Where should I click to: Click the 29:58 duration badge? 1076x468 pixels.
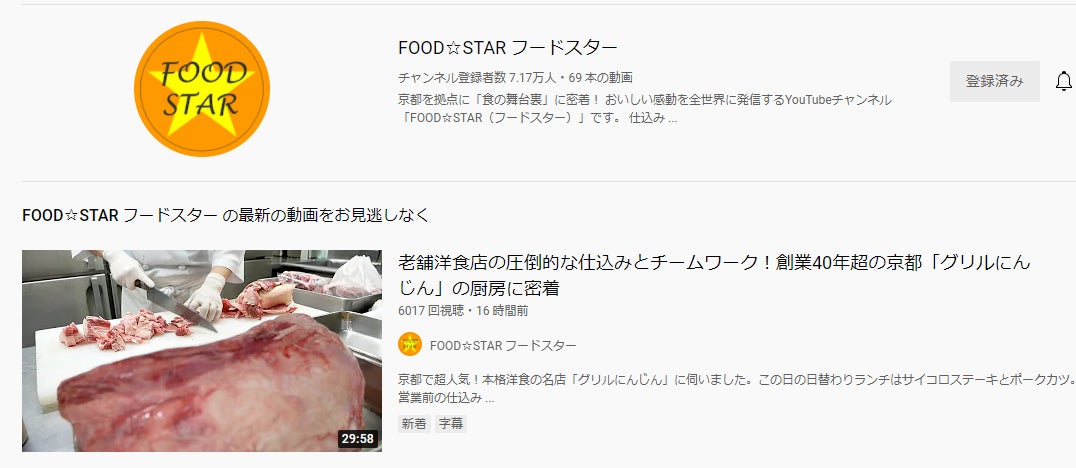(358, 438)
